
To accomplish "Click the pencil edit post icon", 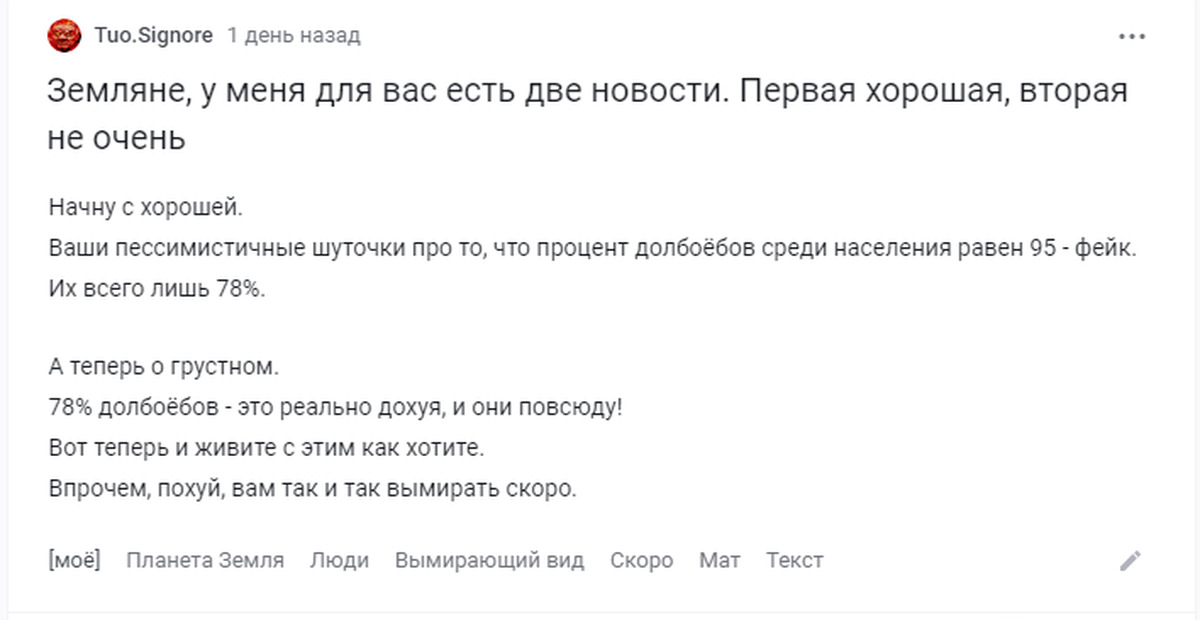I will point(1130,561).
